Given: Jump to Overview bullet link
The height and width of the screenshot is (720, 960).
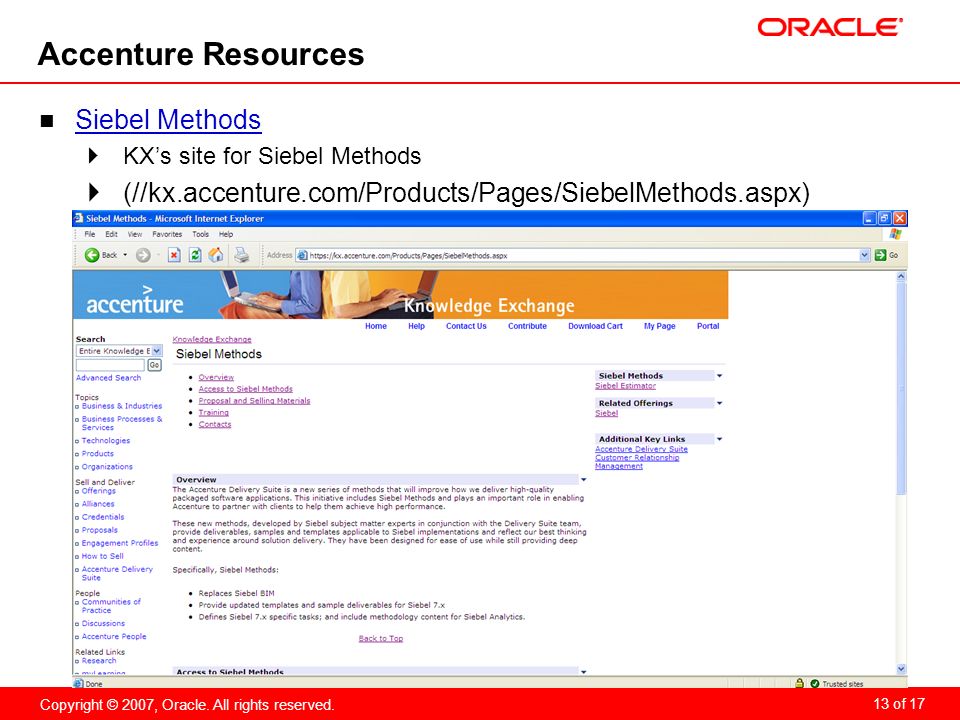Looking at the screenshot, I should point(216,377).
